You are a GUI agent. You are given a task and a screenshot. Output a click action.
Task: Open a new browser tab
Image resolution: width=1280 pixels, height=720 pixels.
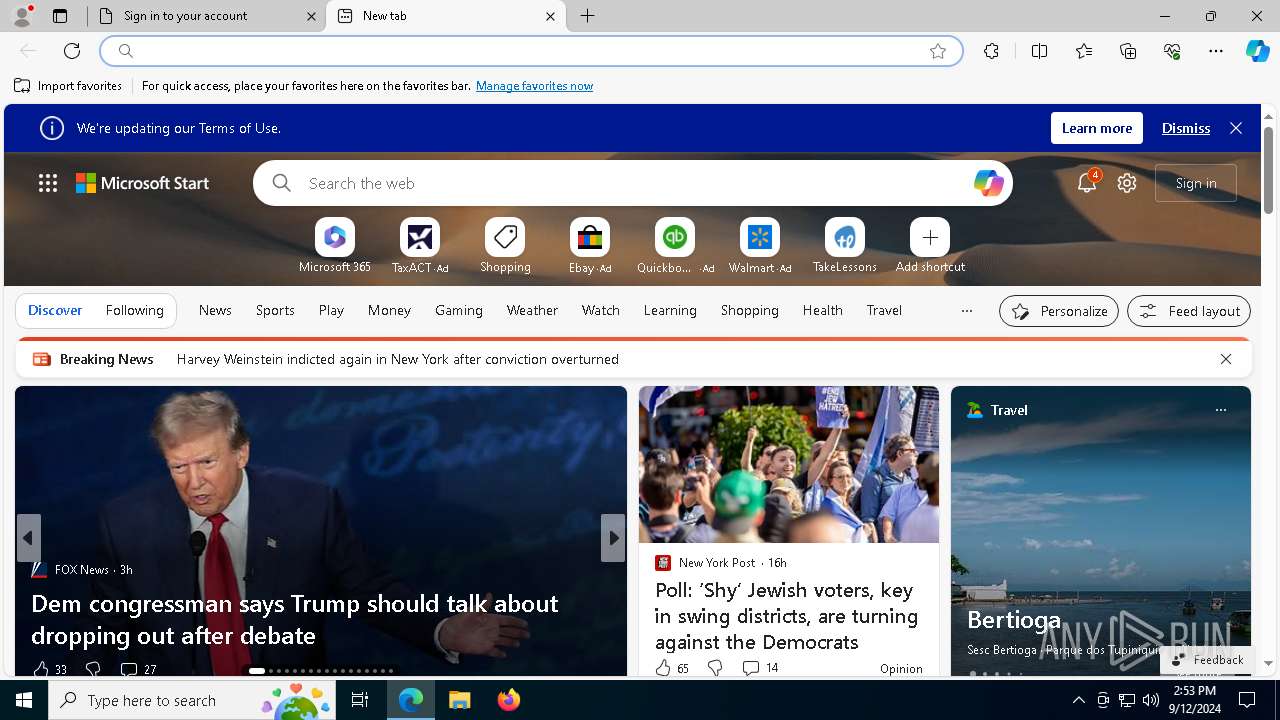click(588, 16)
